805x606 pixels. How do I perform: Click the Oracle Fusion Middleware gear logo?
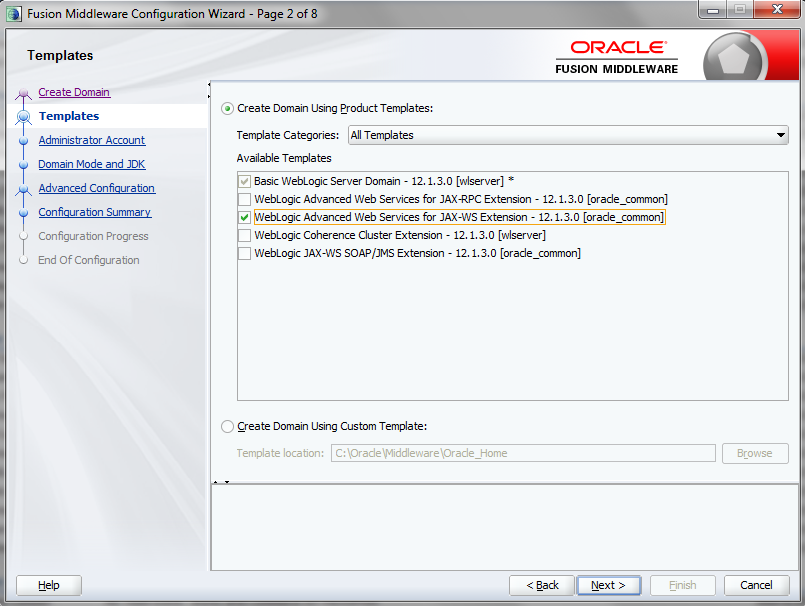[736, 56]
